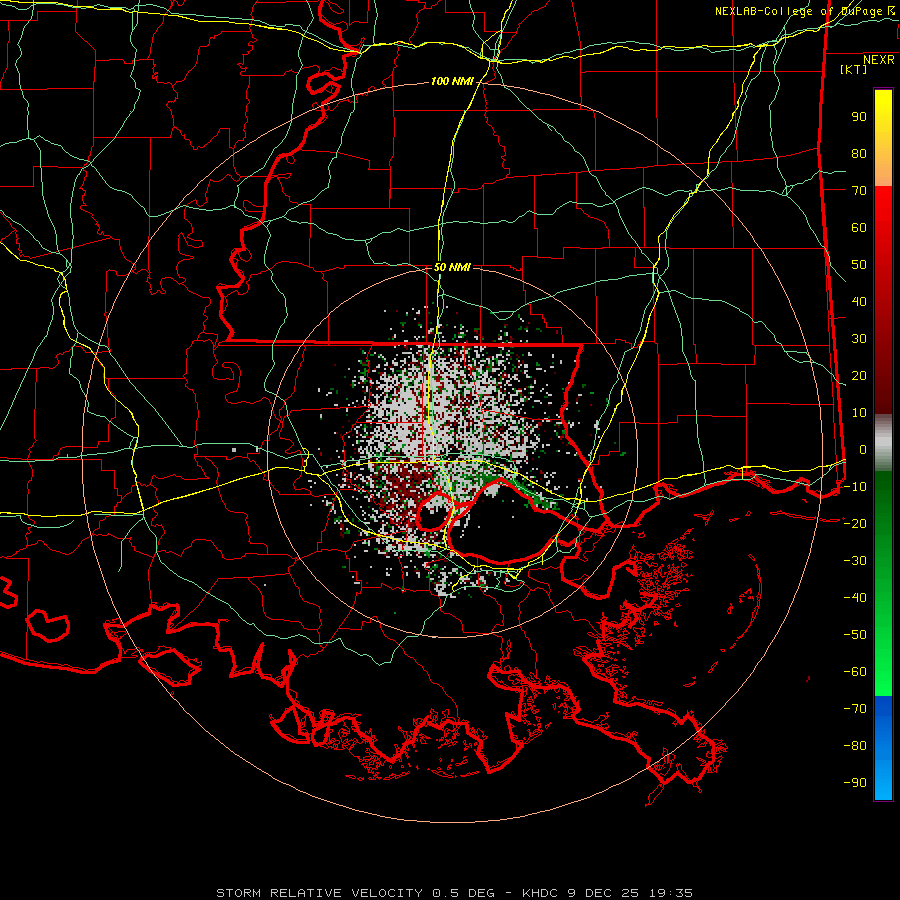Click the NEXR label above the color scale
The width and height of the screenshot is (900, 900).
pyautogui.click(x=878, y=60)
